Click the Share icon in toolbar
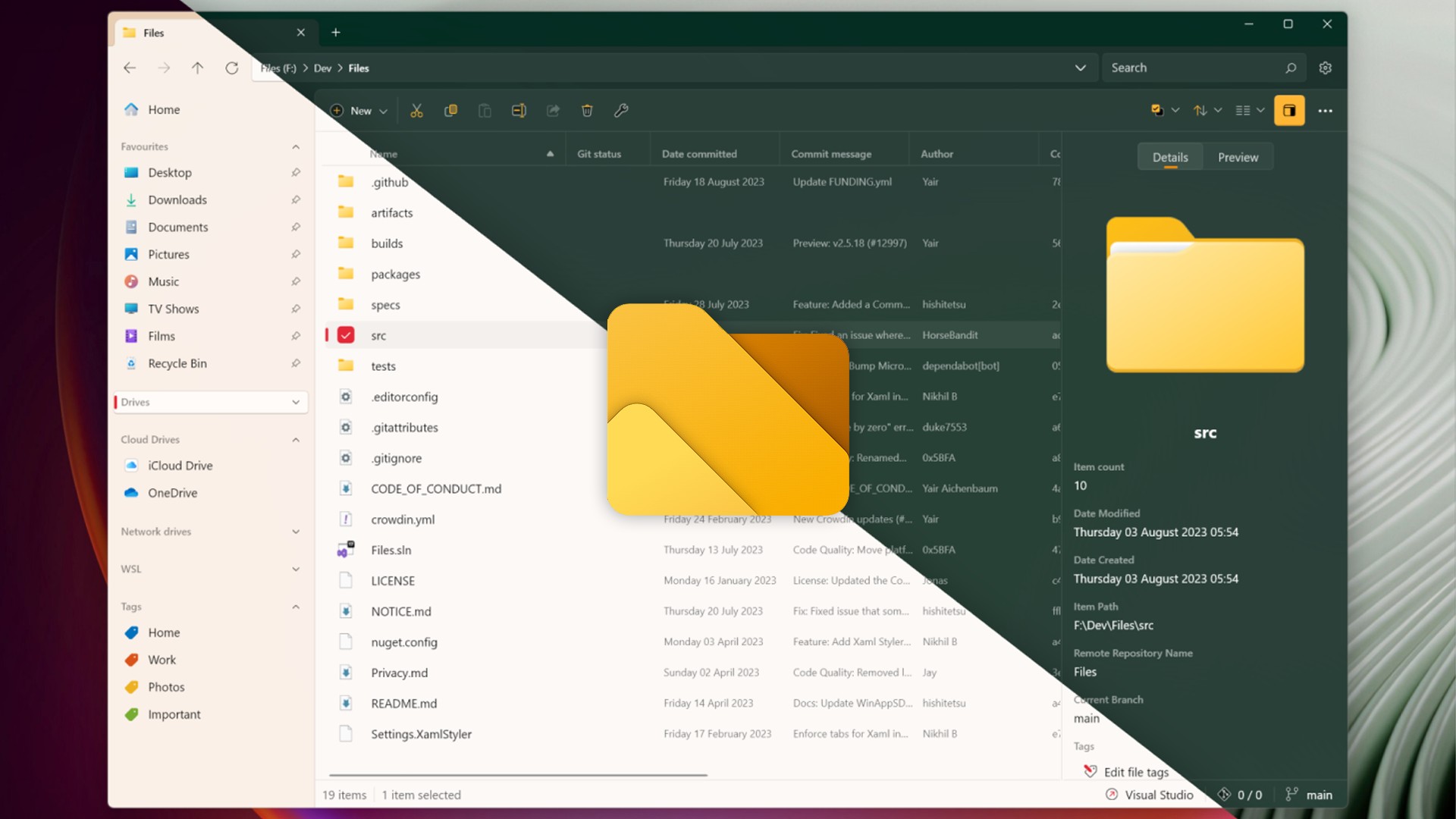This screenshot has height=819, width=1456. pos(553,111)
